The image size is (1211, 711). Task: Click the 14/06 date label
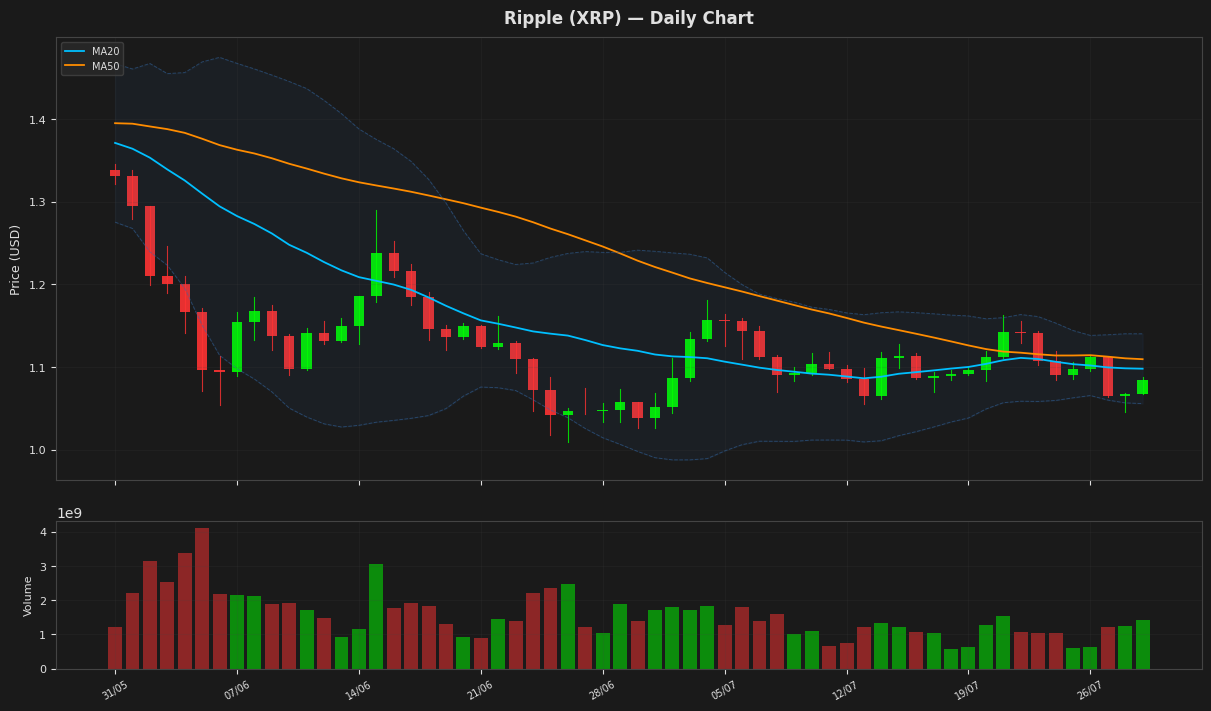[x=359, y=691]
